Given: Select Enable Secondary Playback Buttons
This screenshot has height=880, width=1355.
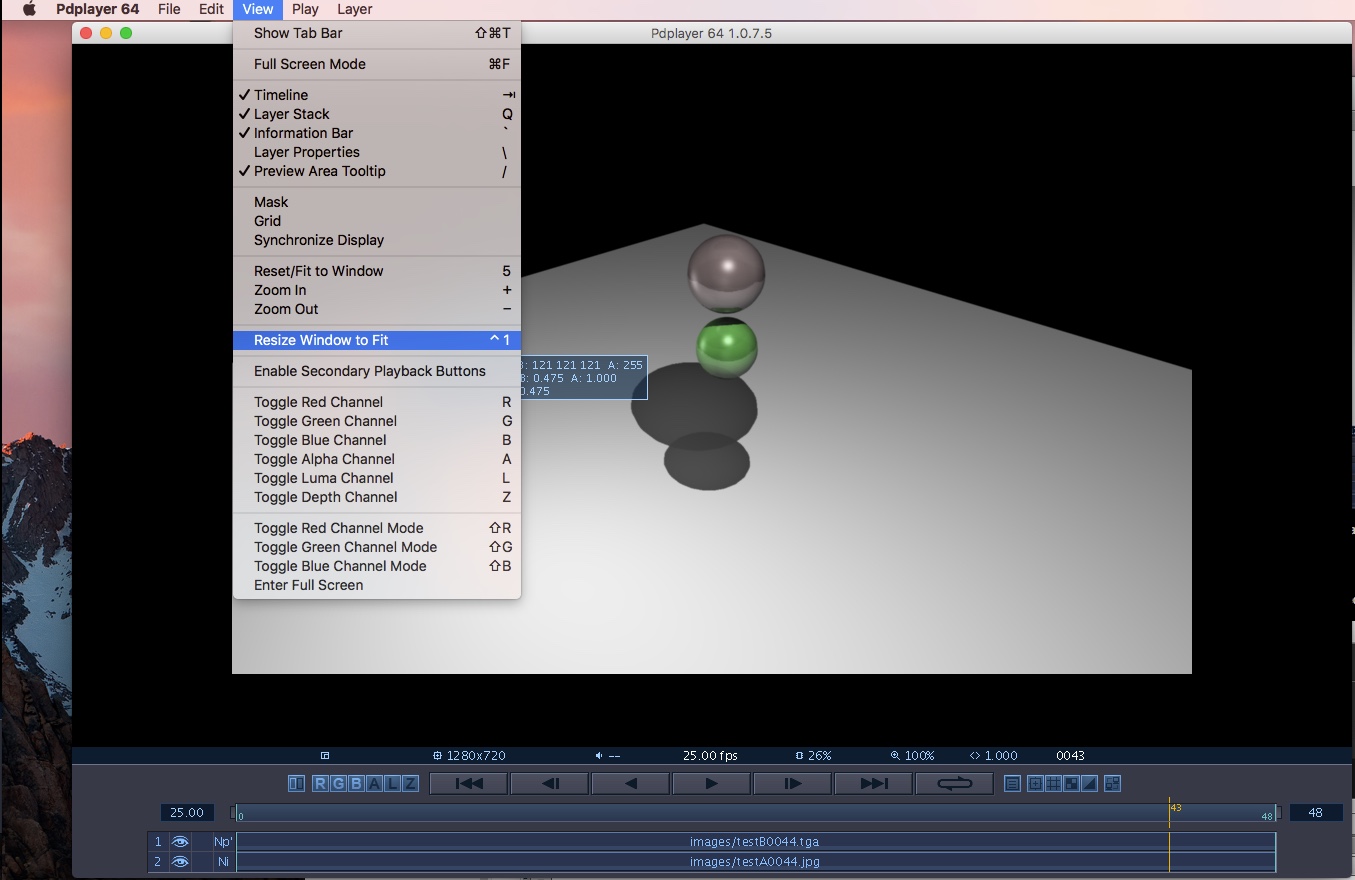Looking at the screenshot, I should pos(377,371).
